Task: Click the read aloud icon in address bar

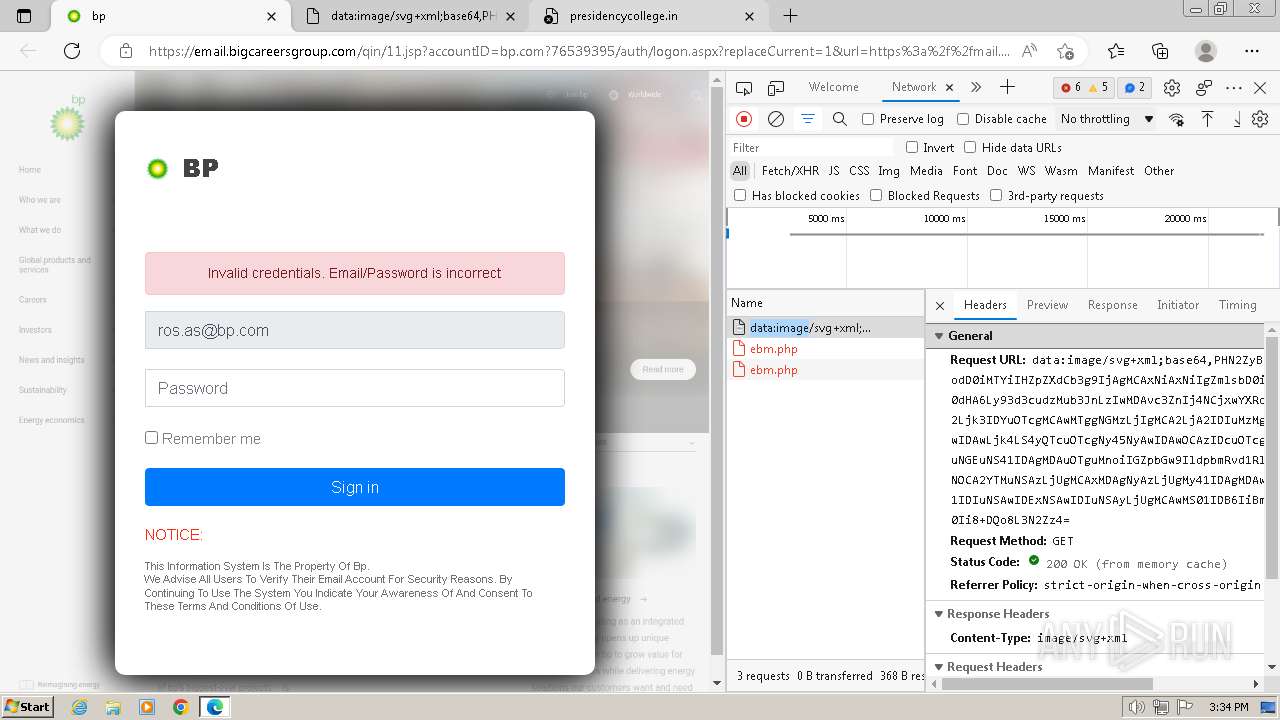Action: pyautogui.click(x=1029, y=51)
